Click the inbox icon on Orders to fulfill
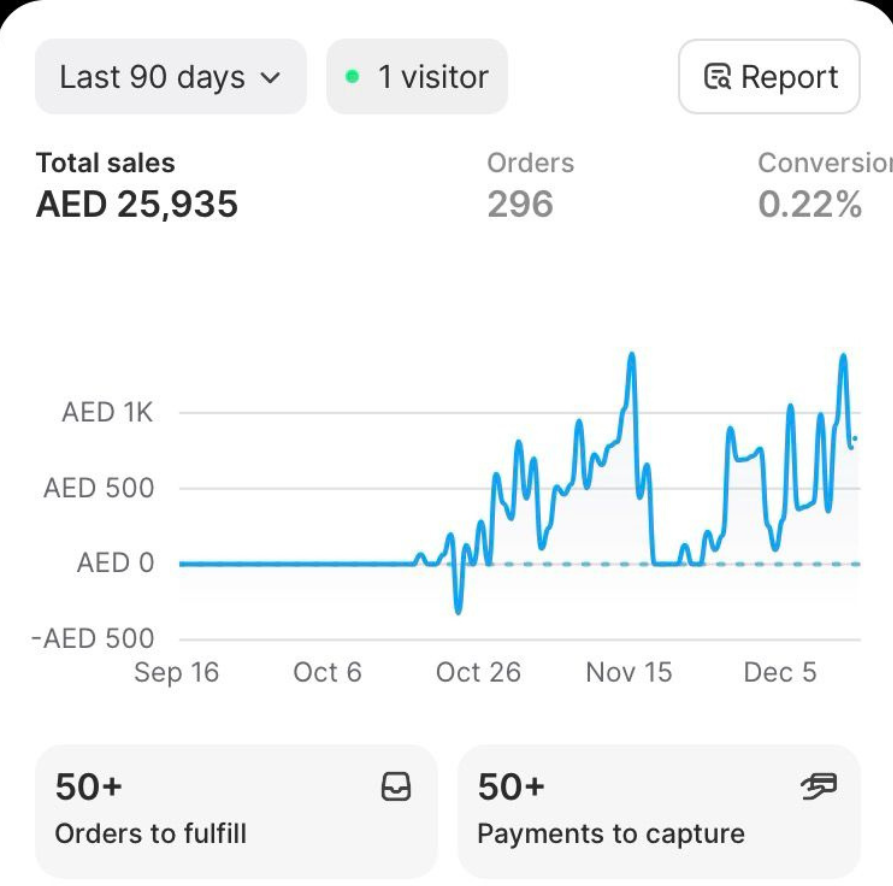Image resolution: width=893 pixels, height=886 pixels. (x=396, y=788)
